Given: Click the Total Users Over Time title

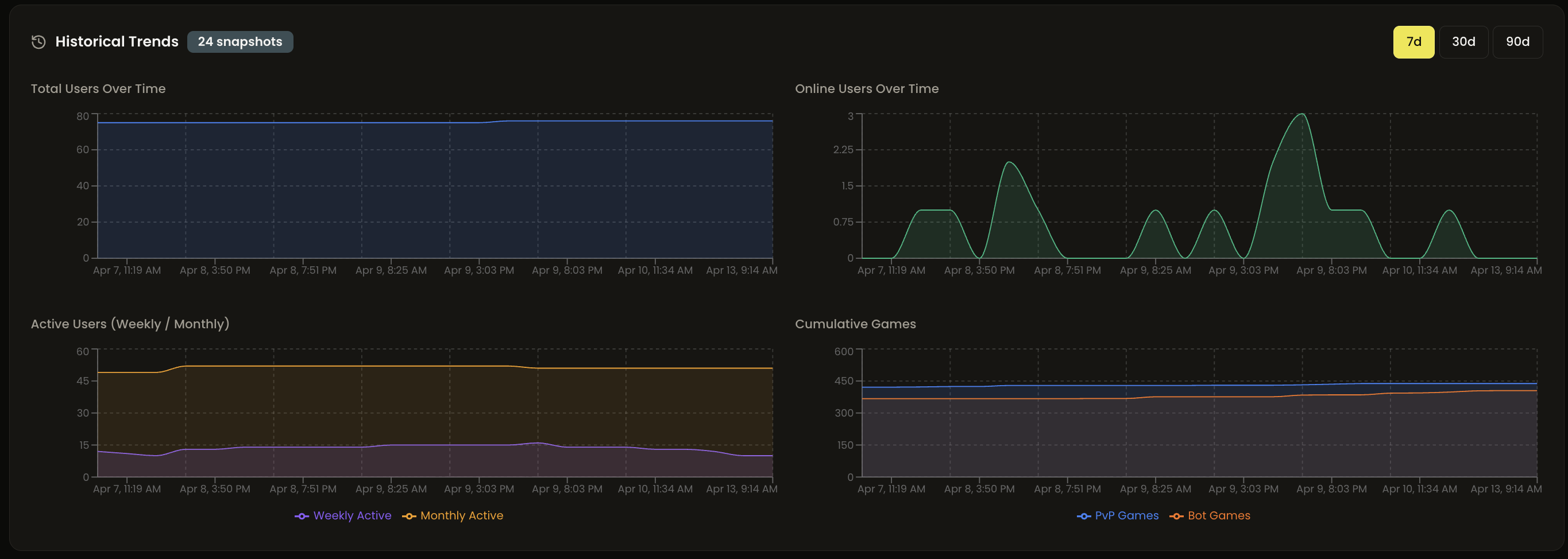Looking at the screenshot, I should 98,89.
